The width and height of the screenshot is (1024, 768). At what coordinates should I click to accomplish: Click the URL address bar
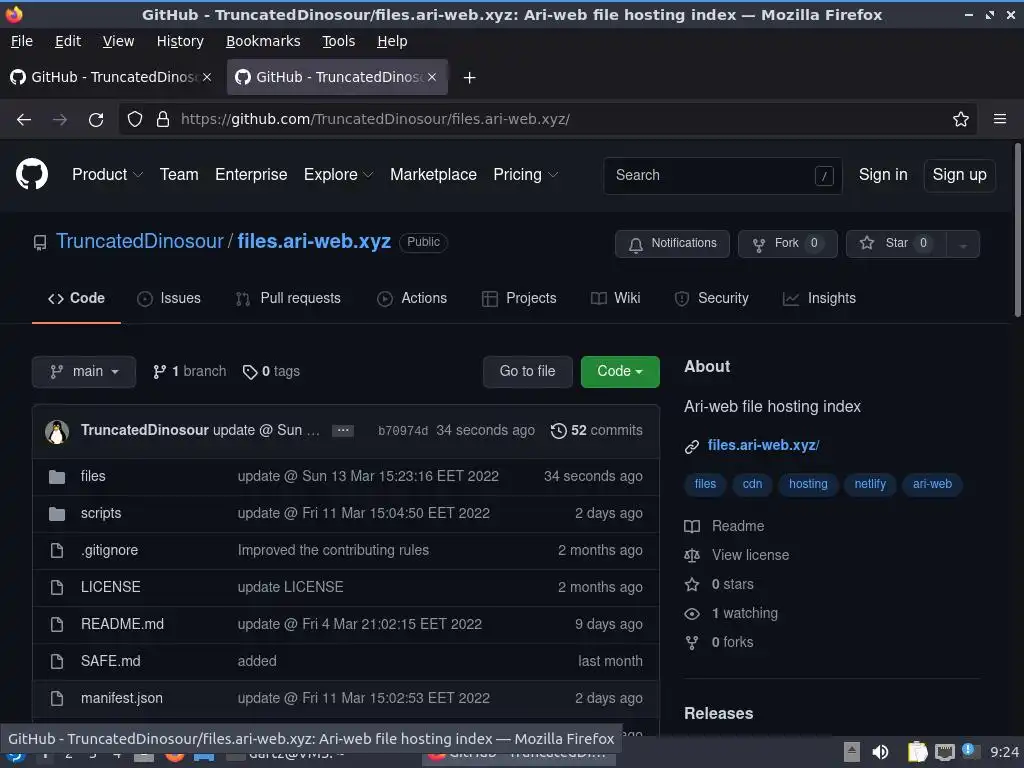coord(549,119)
